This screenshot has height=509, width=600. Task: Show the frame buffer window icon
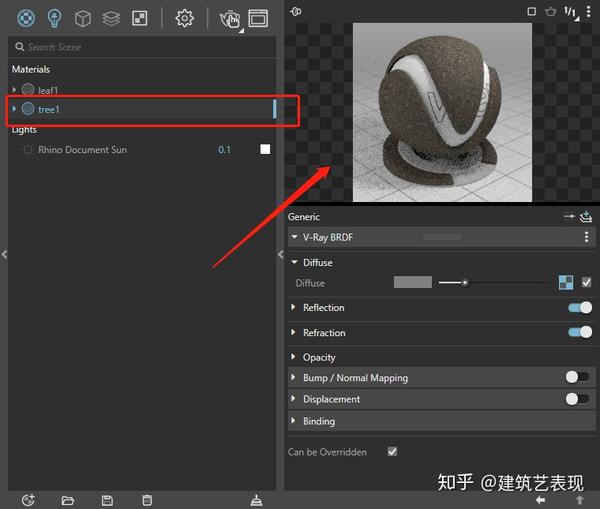pyautogui.click(x=258, y=18)
